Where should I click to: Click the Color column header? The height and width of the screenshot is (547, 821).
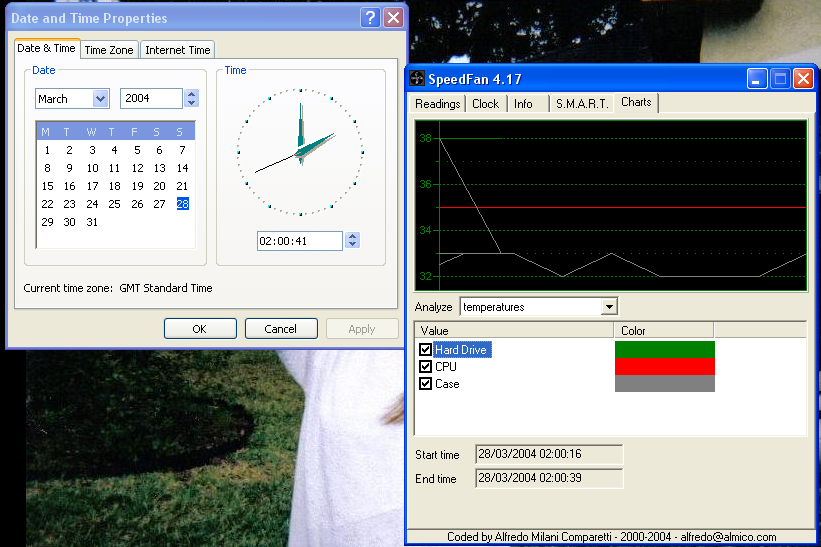[x=664, y=330]
